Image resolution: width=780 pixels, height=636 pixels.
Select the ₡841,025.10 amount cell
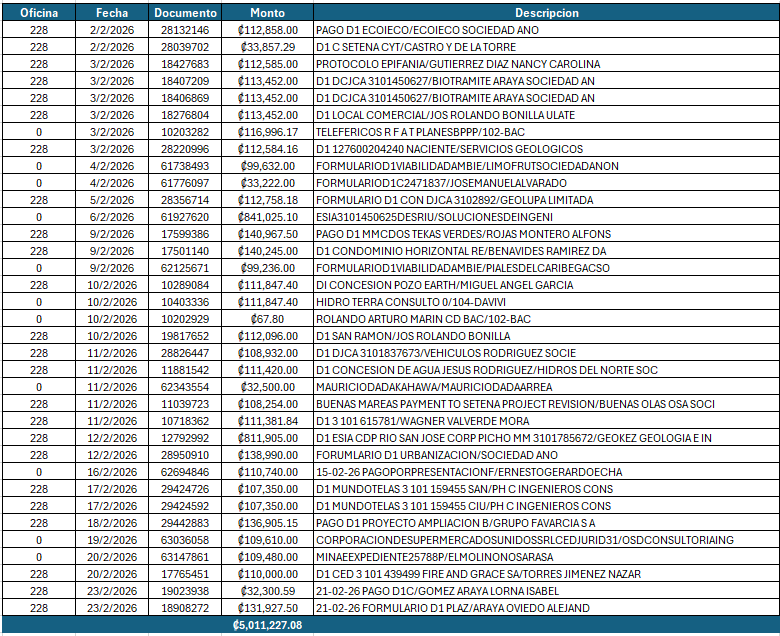tap(266, 217)
